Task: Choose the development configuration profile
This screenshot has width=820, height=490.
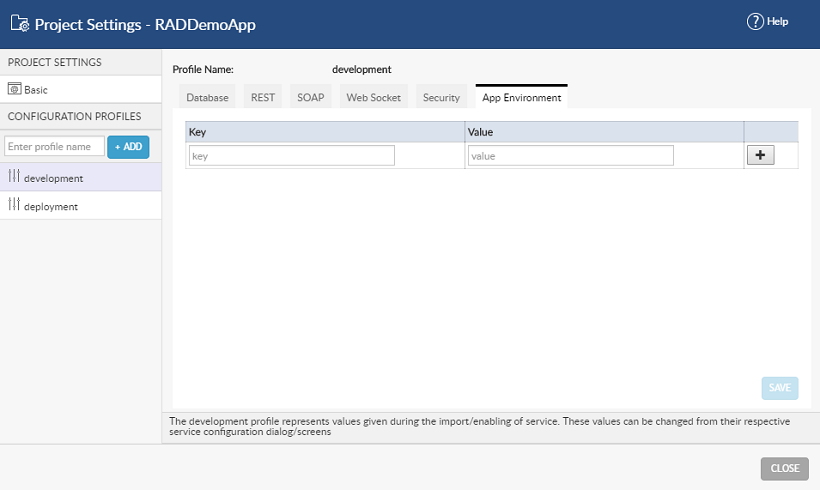Action: 53,178
